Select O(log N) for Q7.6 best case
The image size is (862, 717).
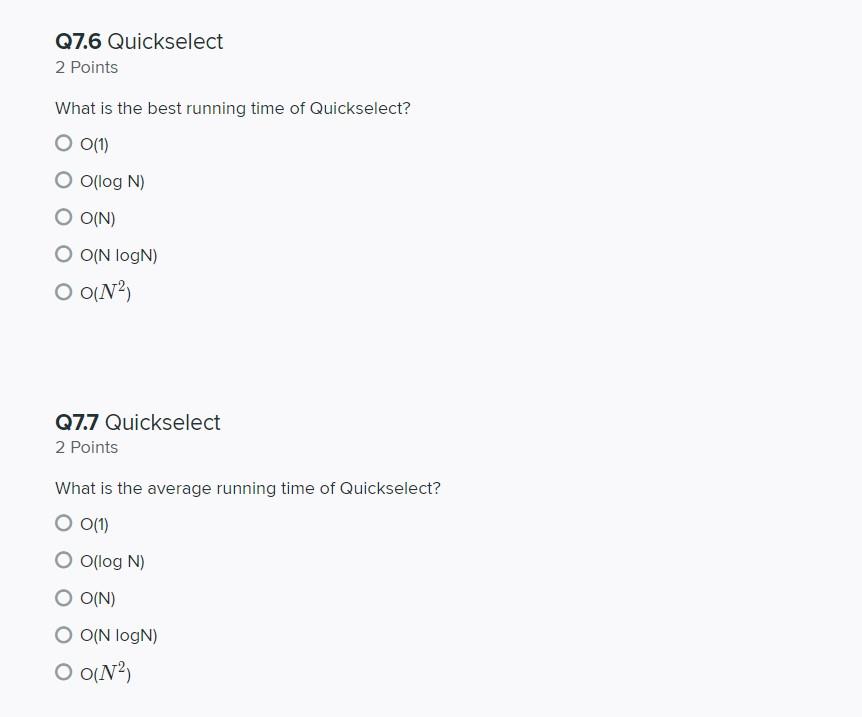(64, 180)
